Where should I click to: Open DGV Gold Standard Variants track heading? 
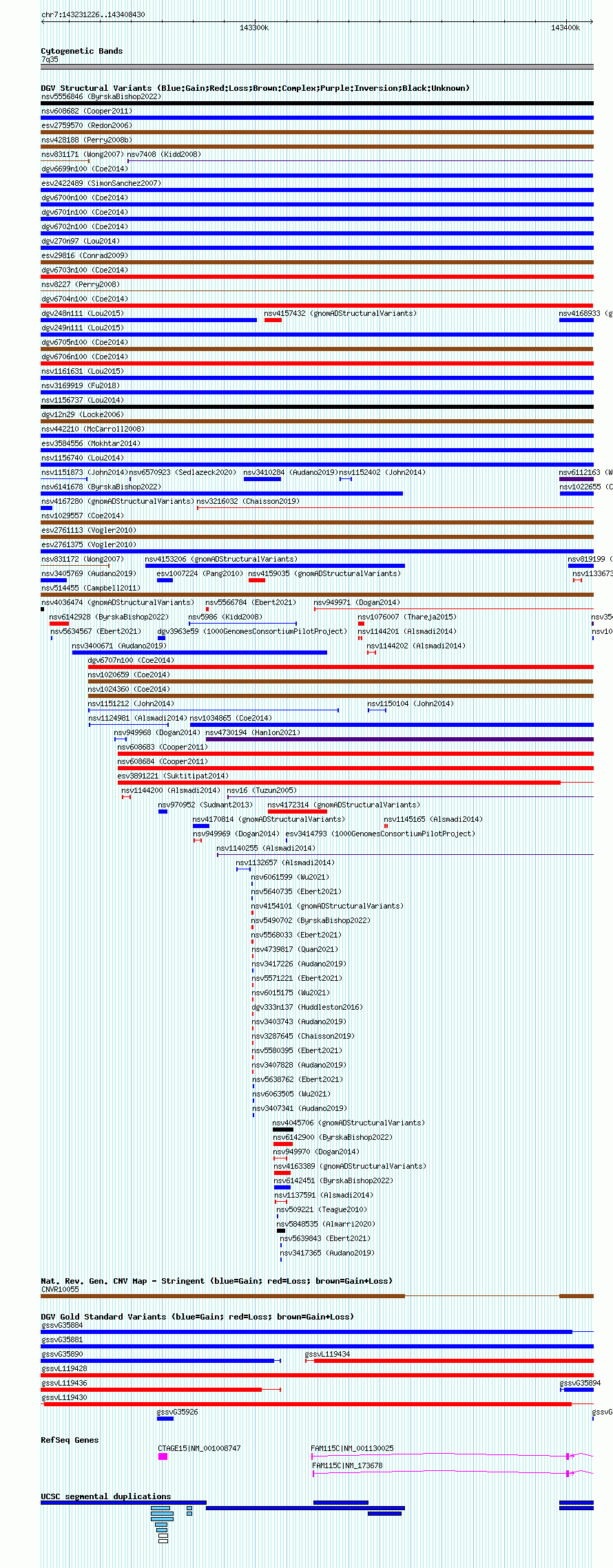(197, 1317)
